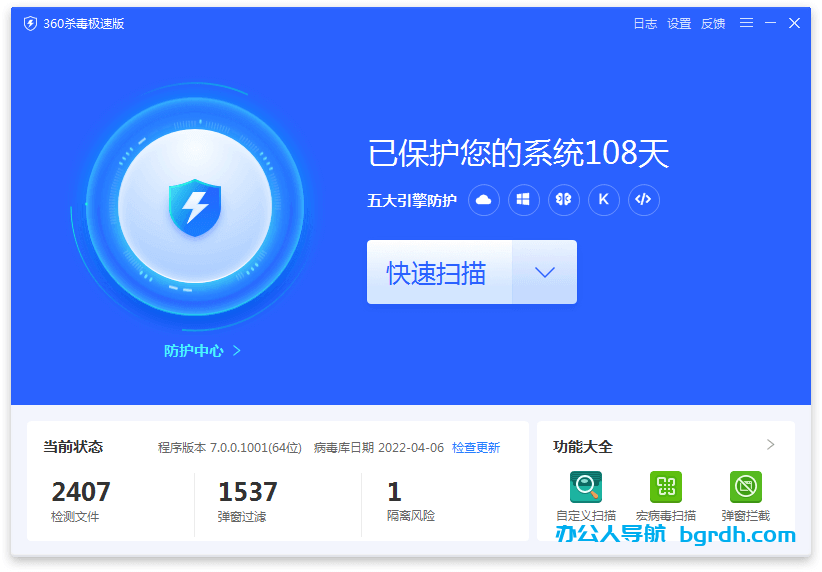
Task: Click the 1537 弹窗过滤 count
Action: [x=247, y=501]
